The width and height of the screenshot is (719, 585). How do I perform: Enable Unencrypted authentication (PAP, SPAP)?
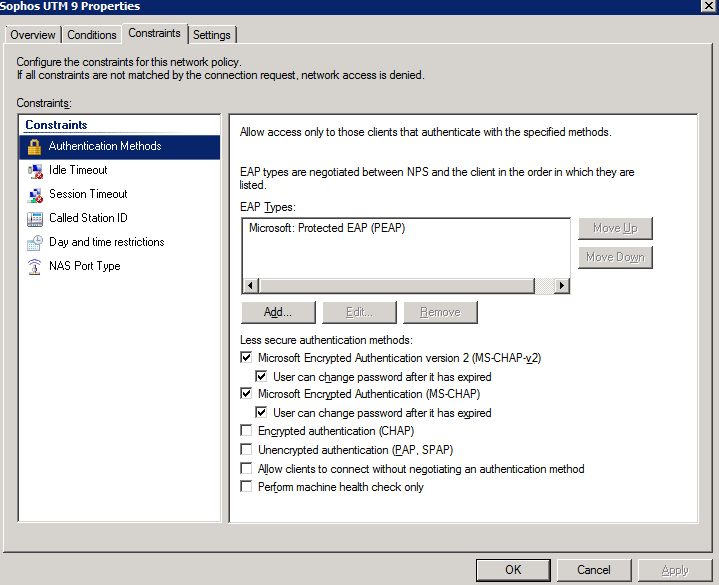click(246, 449)
